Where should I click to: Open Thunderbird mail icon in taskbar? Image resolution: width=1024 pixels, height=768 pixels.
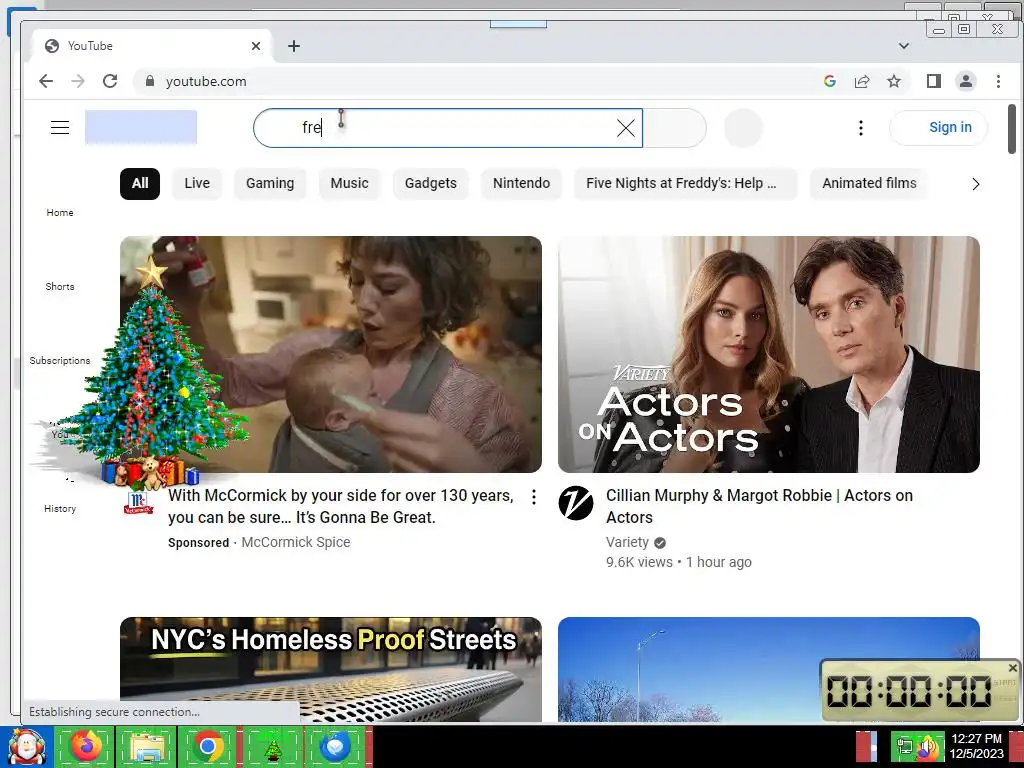334,747
